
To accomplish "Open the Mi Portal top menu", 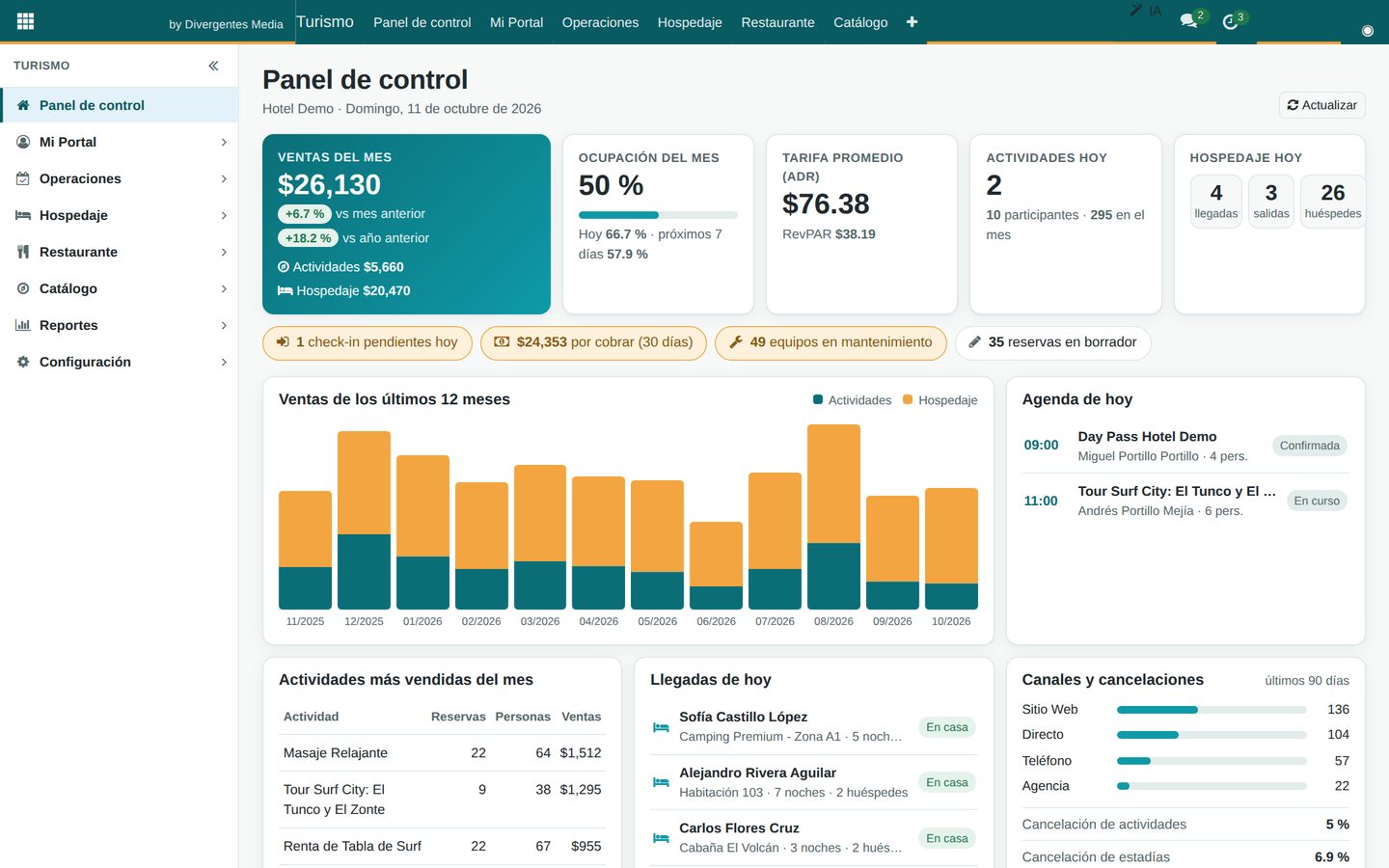I will click(x=516, y=22).
